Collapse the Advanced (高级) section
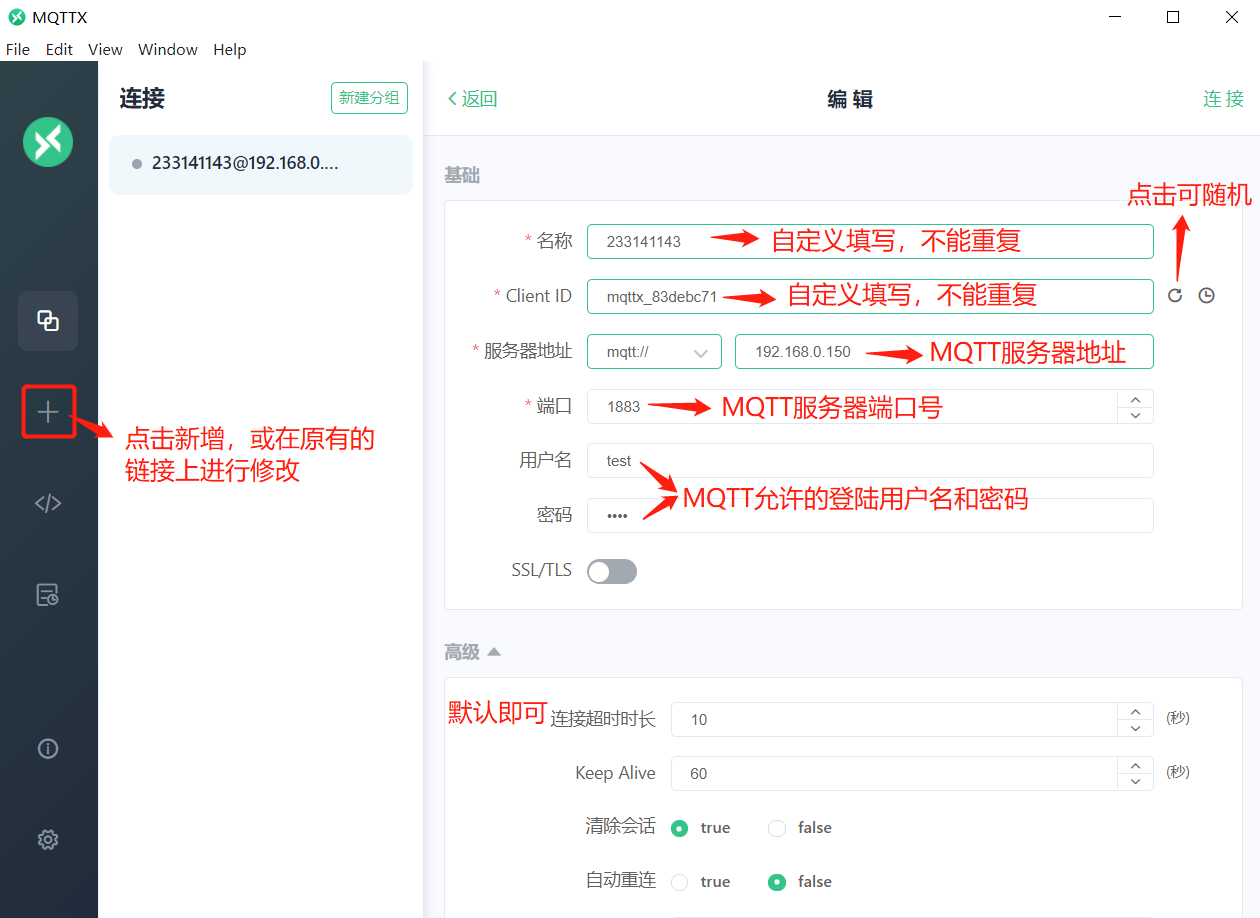 [x=493, y=652]
